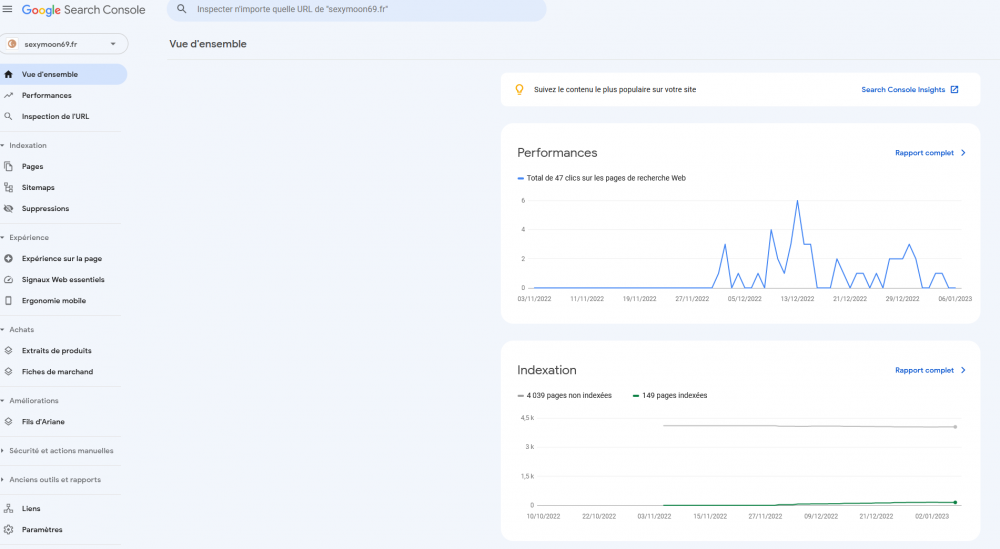
Task: Open Rapport complet for Indexation
Action: click(x=930, y=370)
